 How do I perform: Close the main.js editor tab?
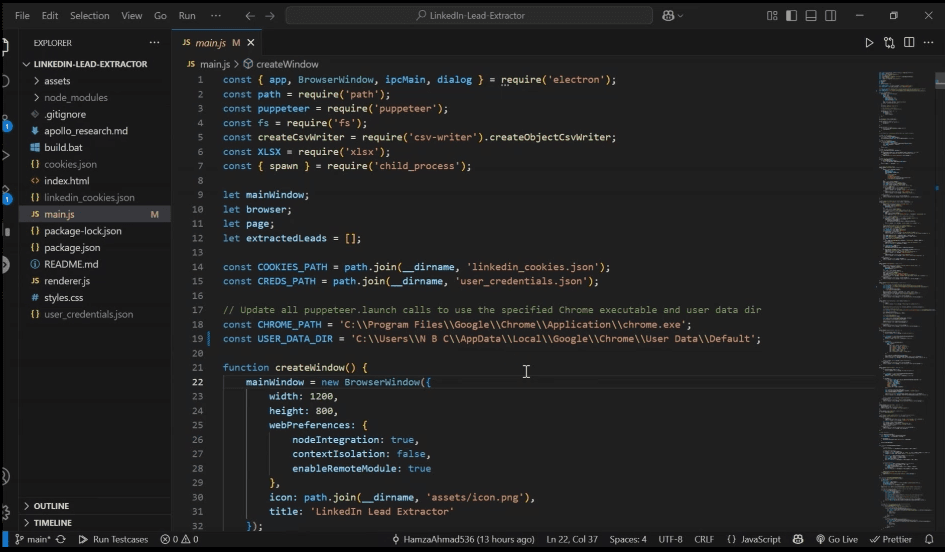251,43
